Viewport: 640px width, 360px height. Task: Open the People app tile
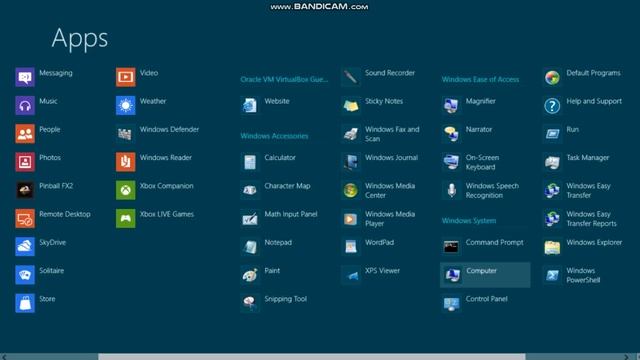[25, 133]
